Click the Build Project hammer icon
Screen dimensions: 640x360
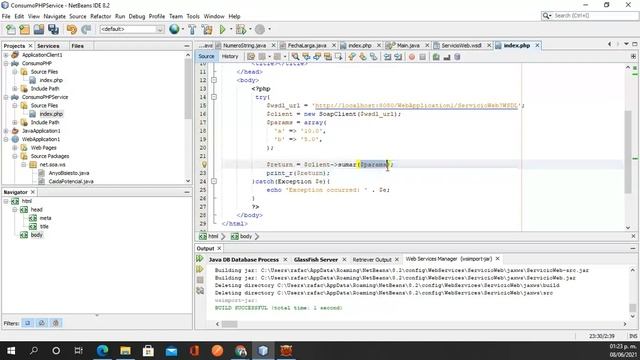point(192,29)
